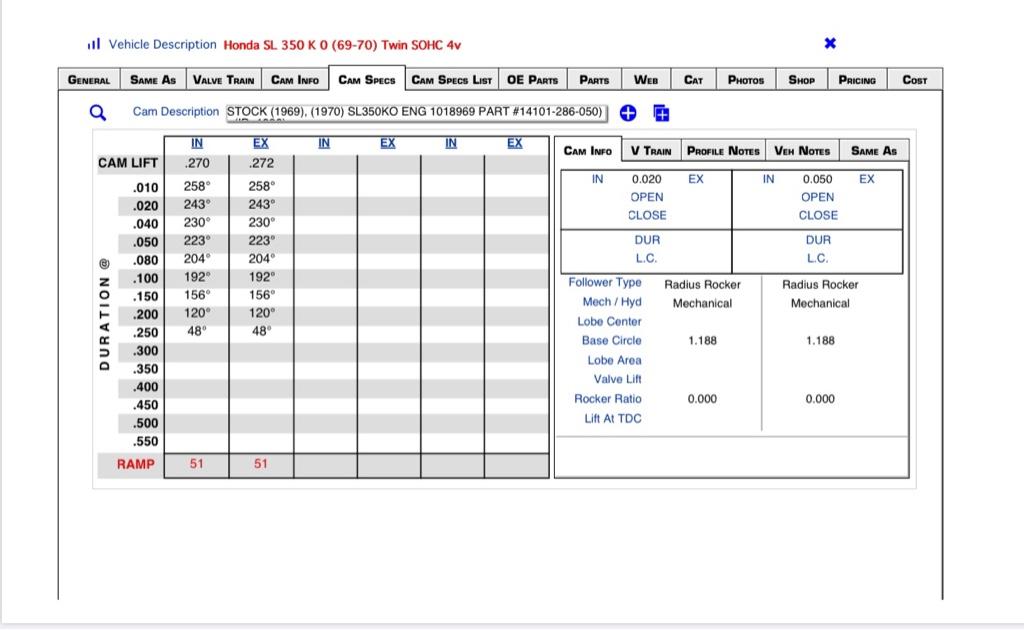Open the Same As sub-tab in right panel

pos(874,151)
